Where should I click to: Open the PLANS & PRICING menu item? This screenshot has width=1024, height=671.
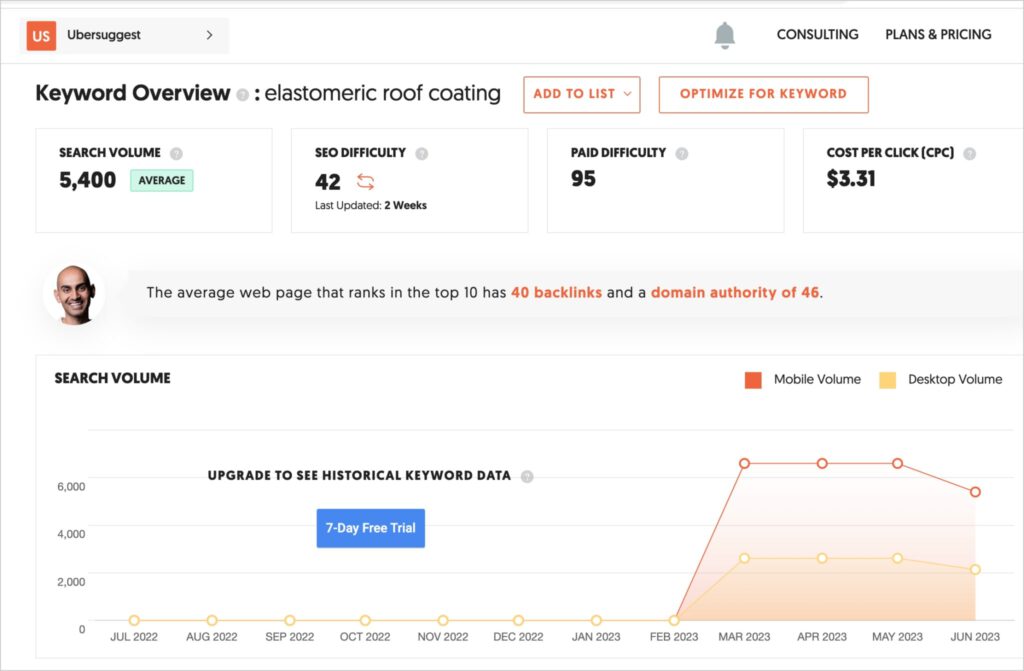(938, 34)
